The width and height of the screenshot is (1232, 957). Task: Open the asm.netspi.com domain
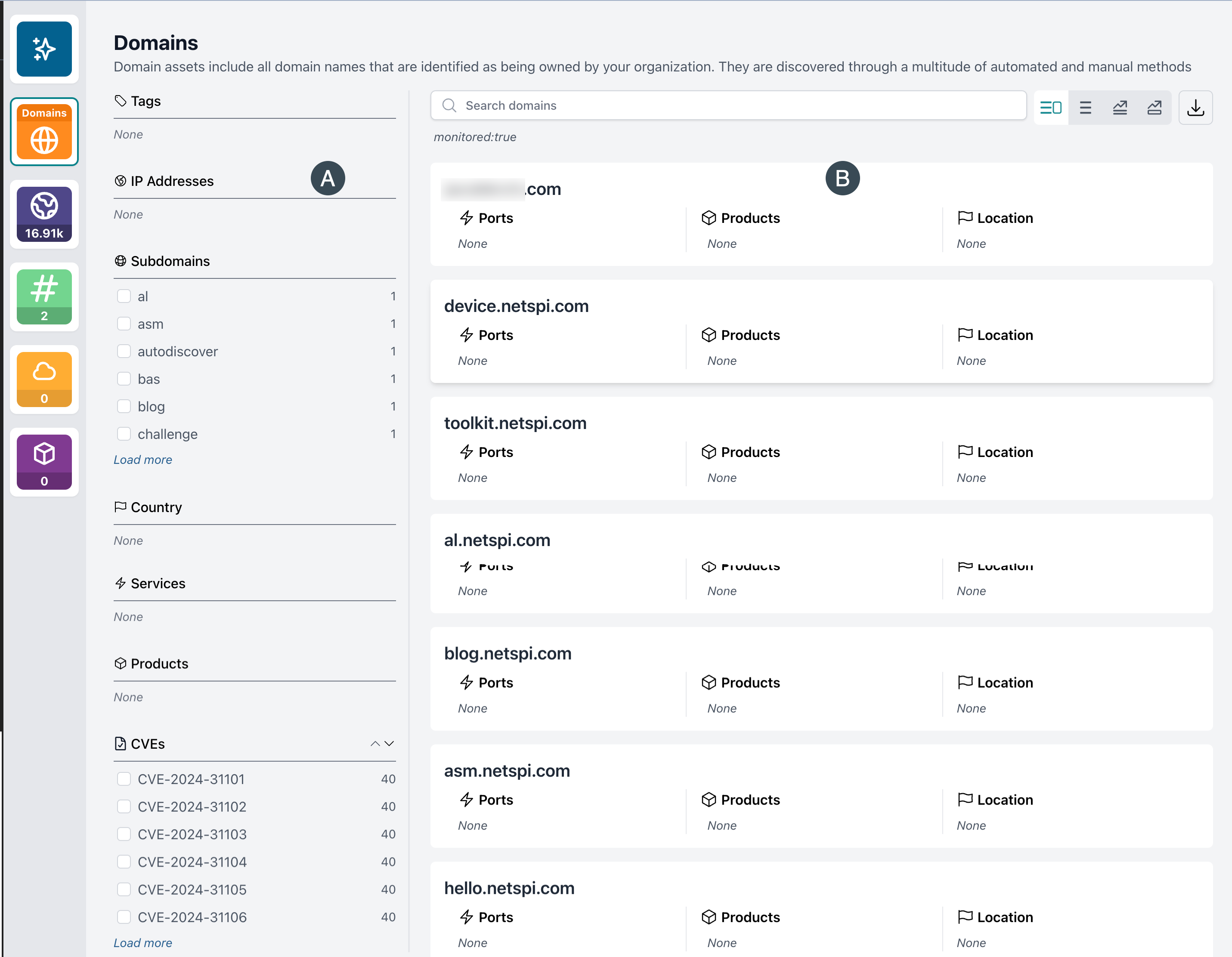(507, 771)
